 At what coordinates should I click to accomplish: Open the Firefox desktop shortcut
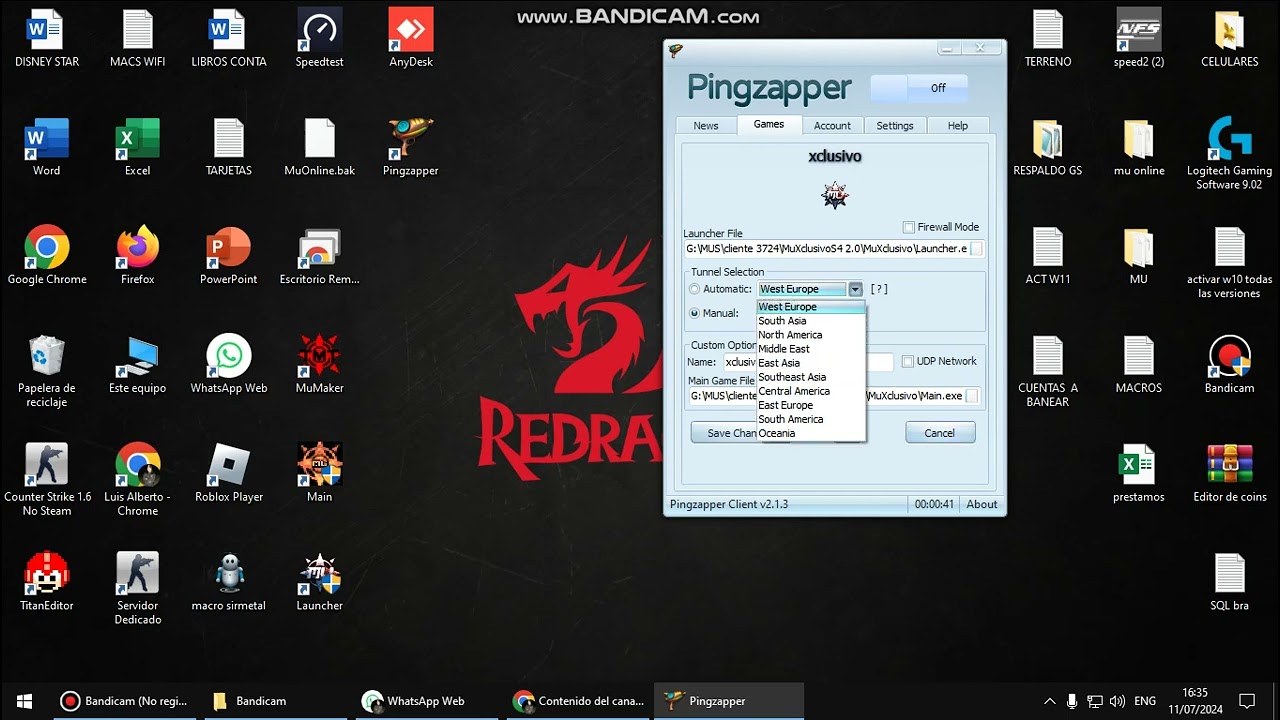137,256
